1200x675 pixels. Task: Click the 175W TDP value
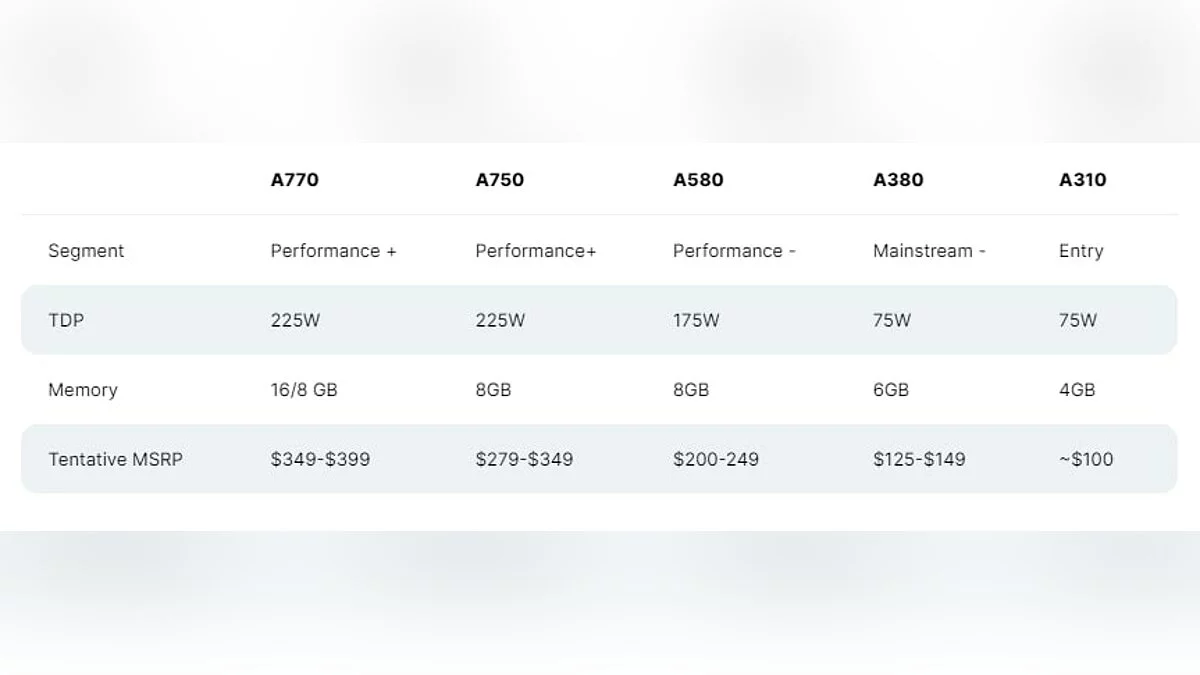pyautogui.click(x=696, y=320)
